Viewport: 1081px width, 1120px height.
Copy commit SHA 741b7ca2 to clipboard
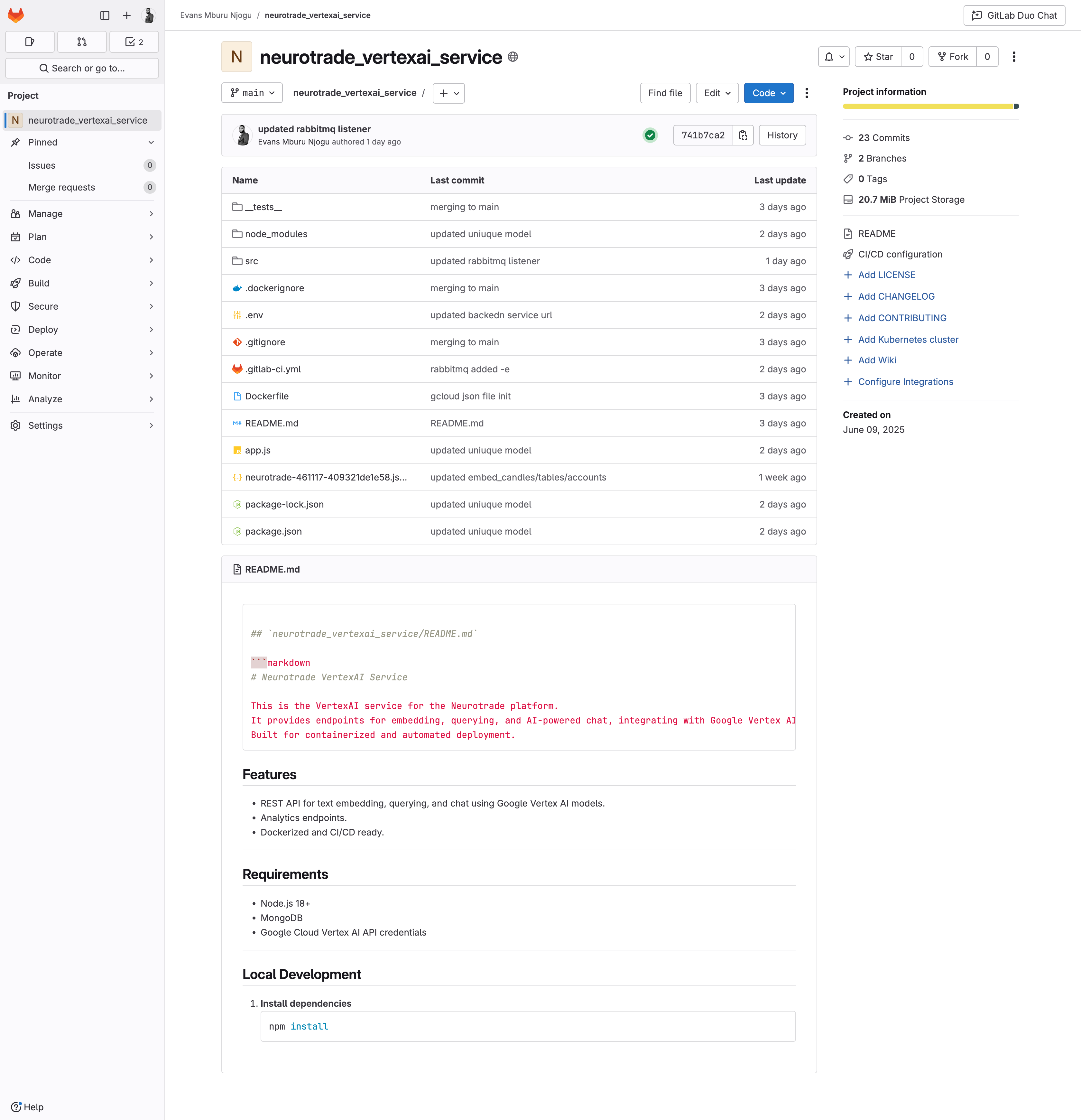point(743,135)
